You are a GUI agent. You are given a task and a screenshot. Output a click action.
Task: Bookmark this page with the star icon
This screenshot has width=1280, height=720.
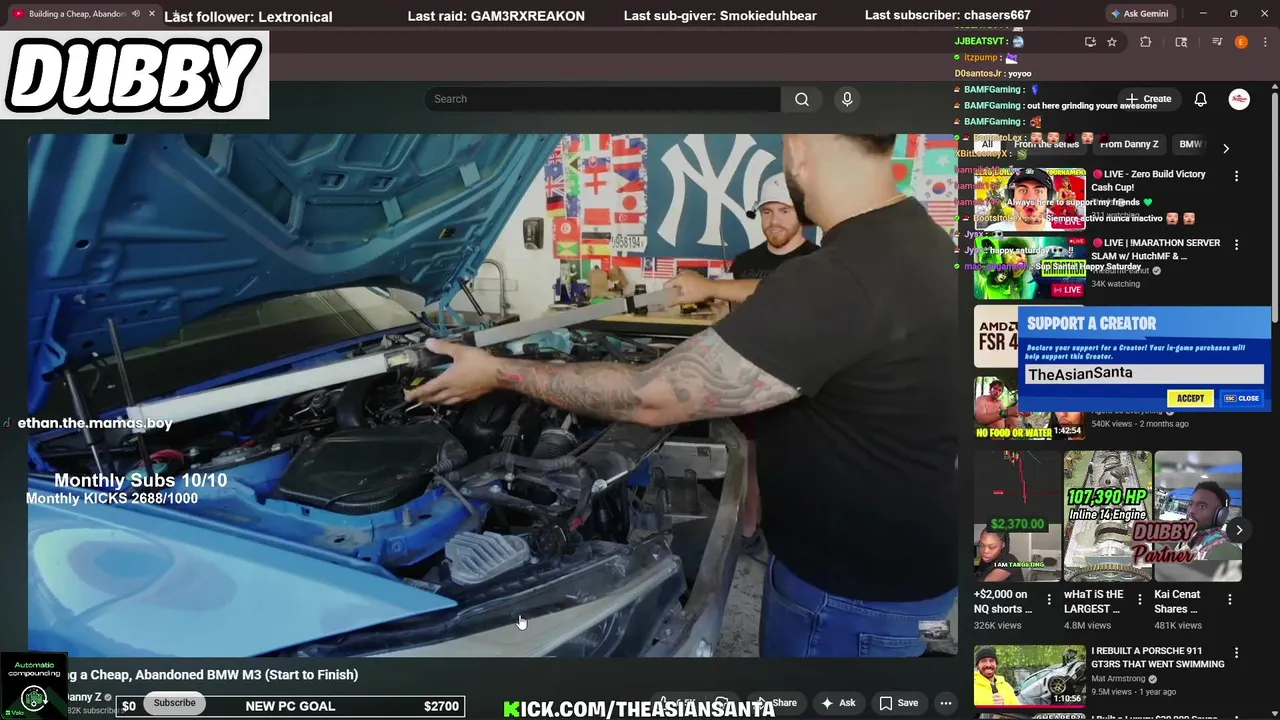(1112, 42)
